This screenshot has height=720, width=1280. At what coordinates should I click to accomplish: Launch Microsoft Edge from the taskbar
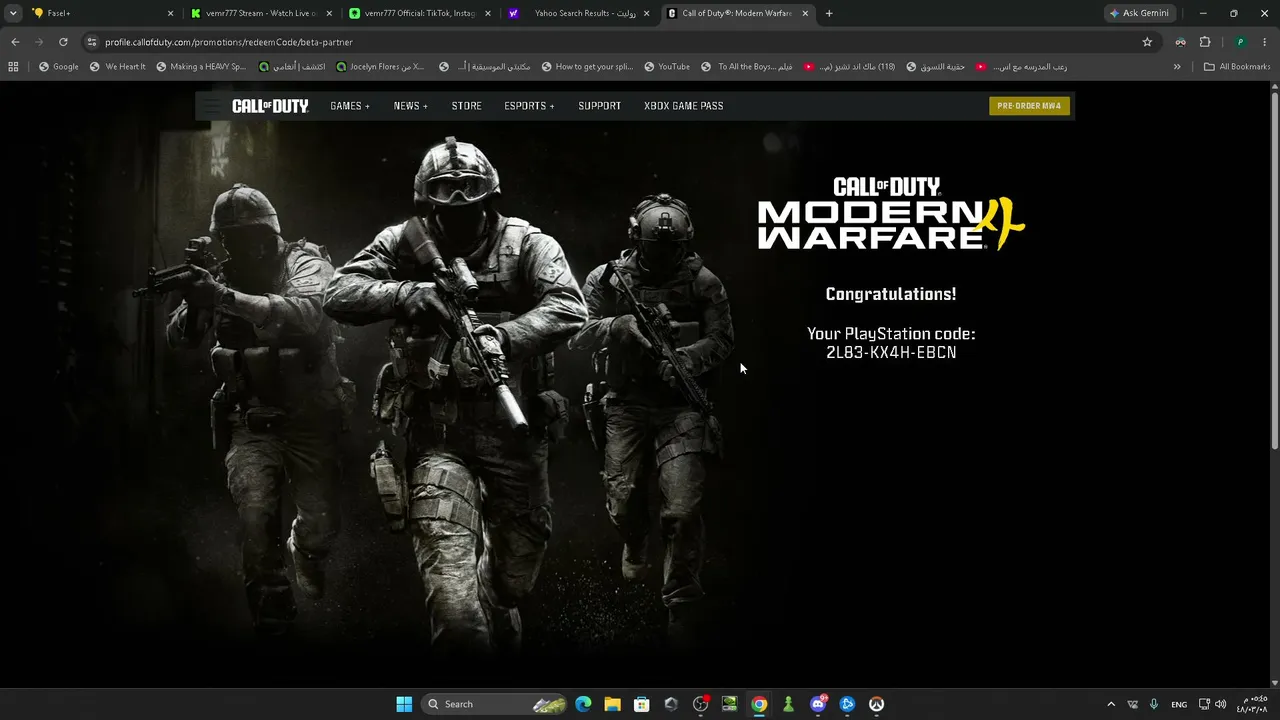(583, 704)
